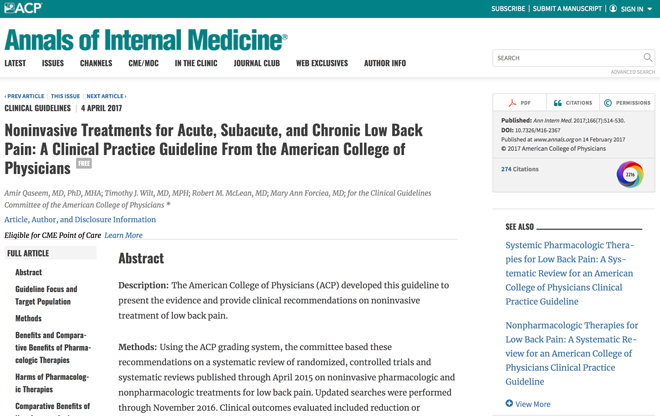660x416 pixels.
Task: Open the 274 Citations link
Action: (519, 169)
